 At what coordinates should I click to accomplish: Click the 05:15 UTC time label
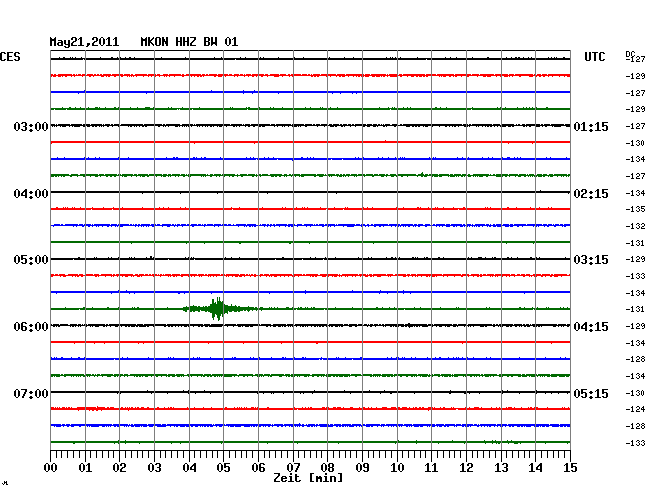click(x=591, y=393)
